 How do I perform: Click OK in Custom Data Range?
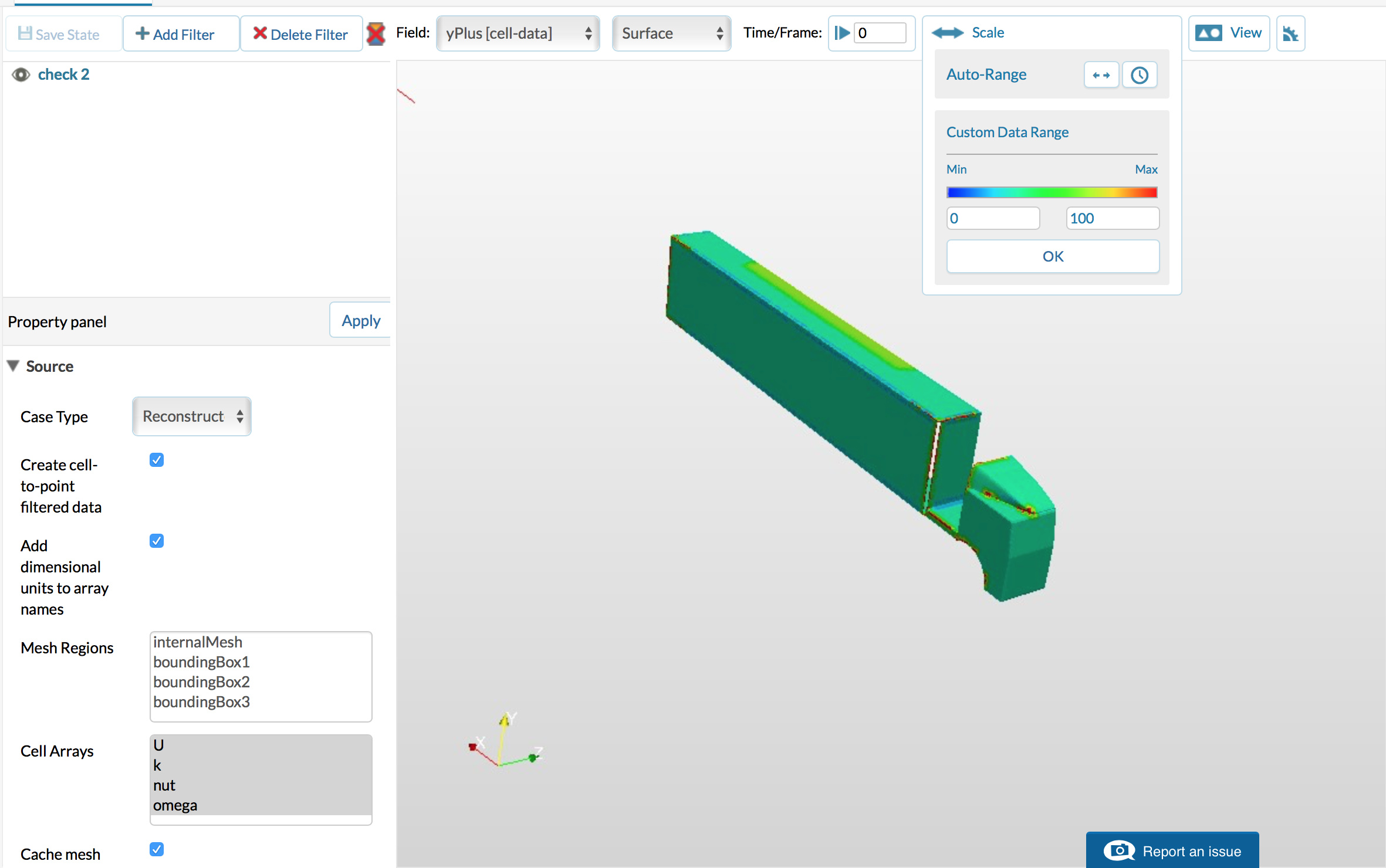[x=1053, y=256]
